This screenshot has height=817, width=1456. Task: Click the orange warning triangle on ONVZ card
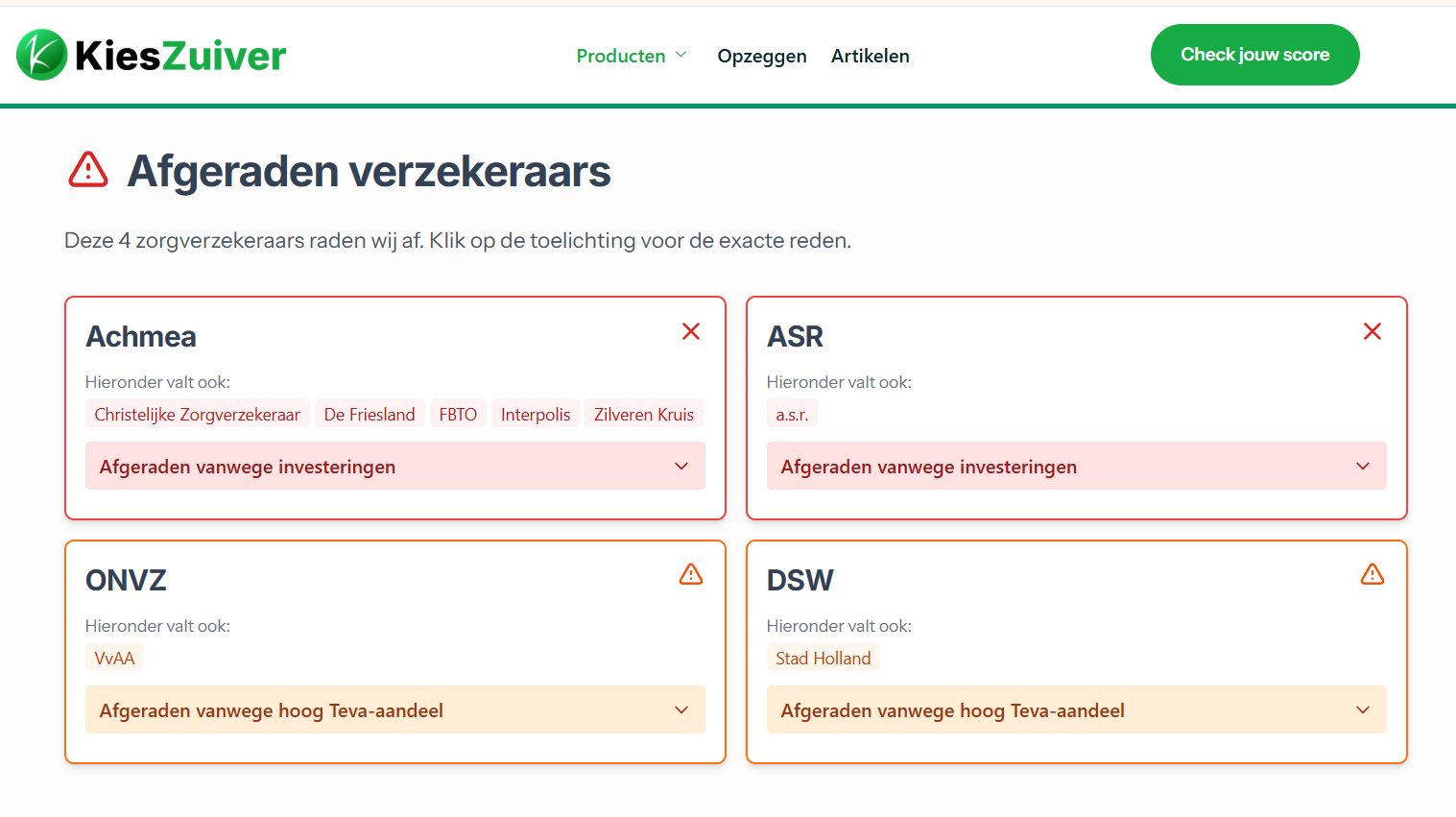[691, 574]
